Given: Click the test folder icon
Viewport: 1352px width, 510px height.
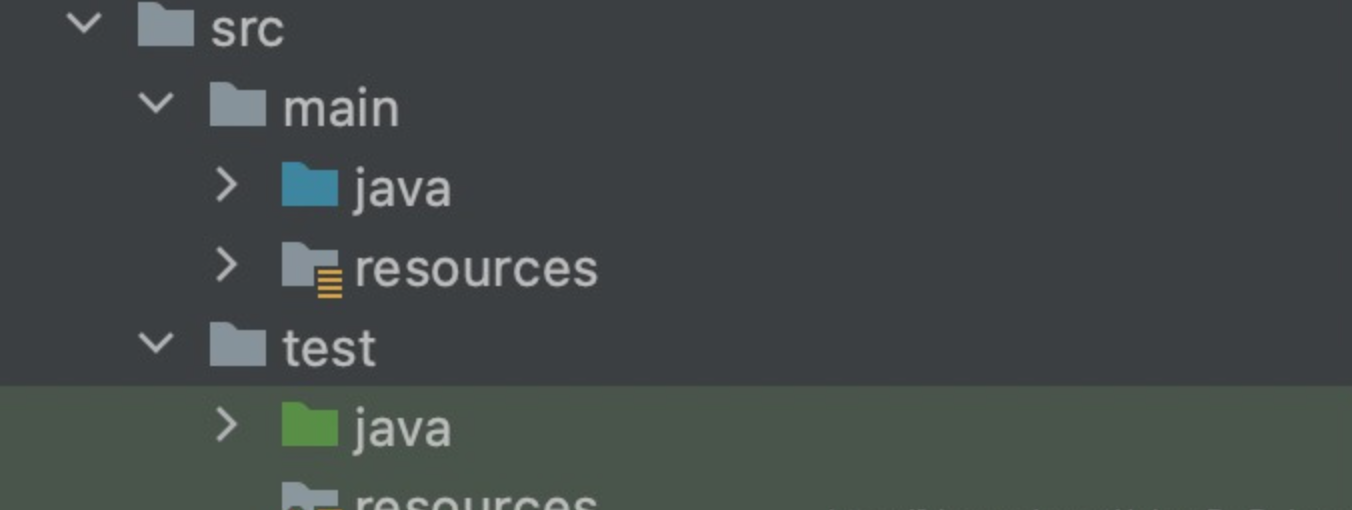Looking at the screenshot, I should coord(238,346).
